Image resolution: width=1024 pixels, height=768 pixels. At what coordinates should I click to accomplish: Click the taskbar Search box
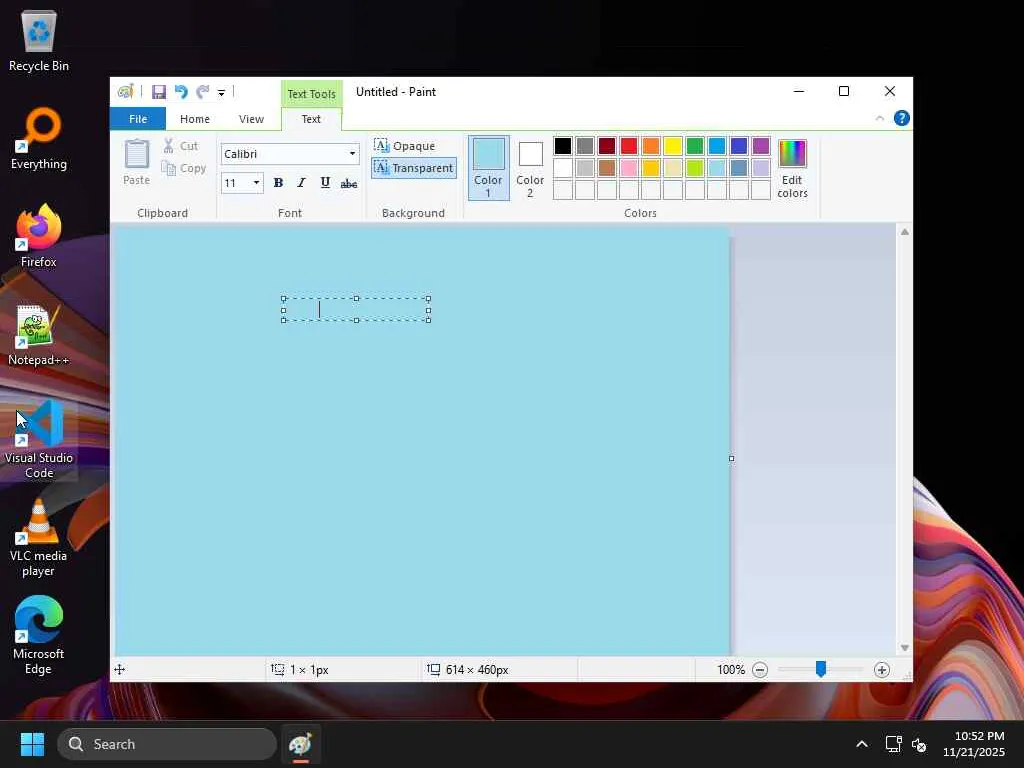[x=167, y=744]
